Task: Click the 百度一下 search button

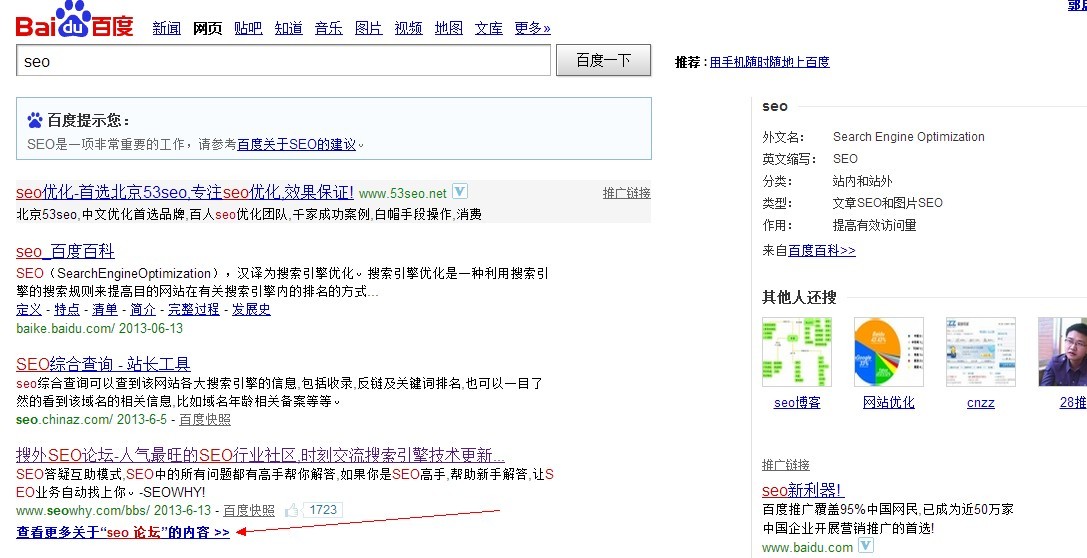Action: point(603,60)
